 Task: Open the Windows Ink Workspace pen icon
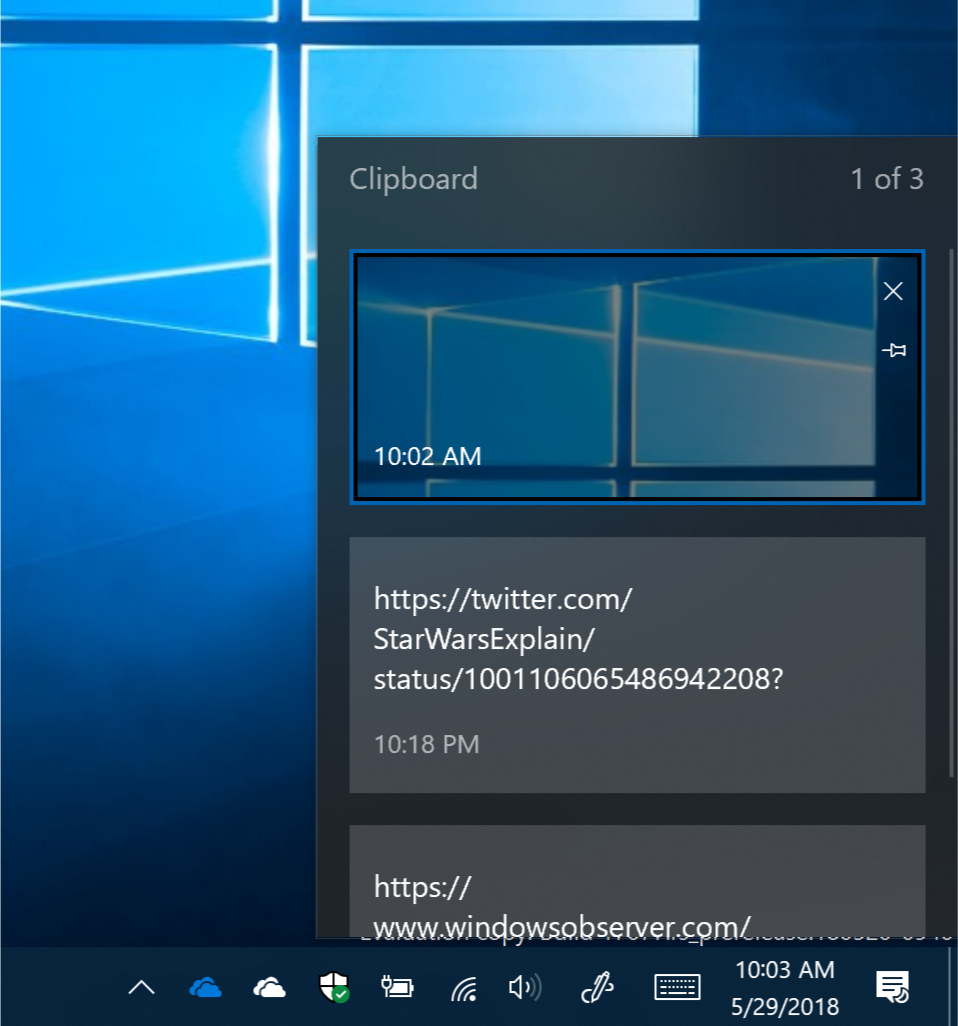pos(597,988)
